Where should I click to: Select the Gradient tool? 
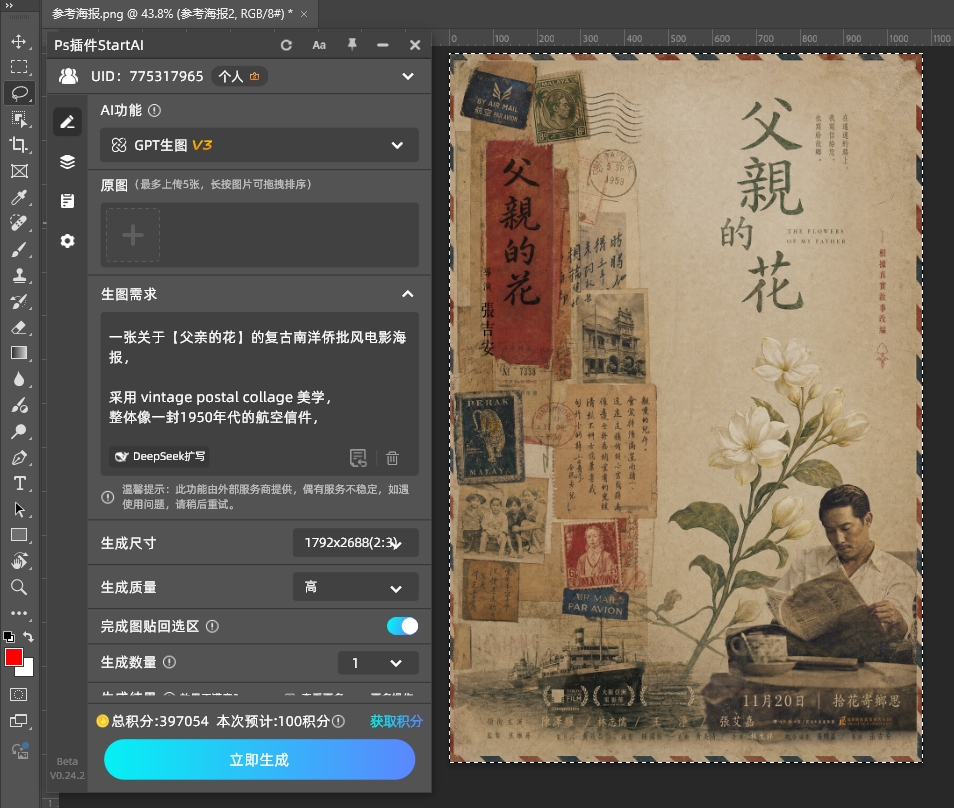tap(19, 353)
